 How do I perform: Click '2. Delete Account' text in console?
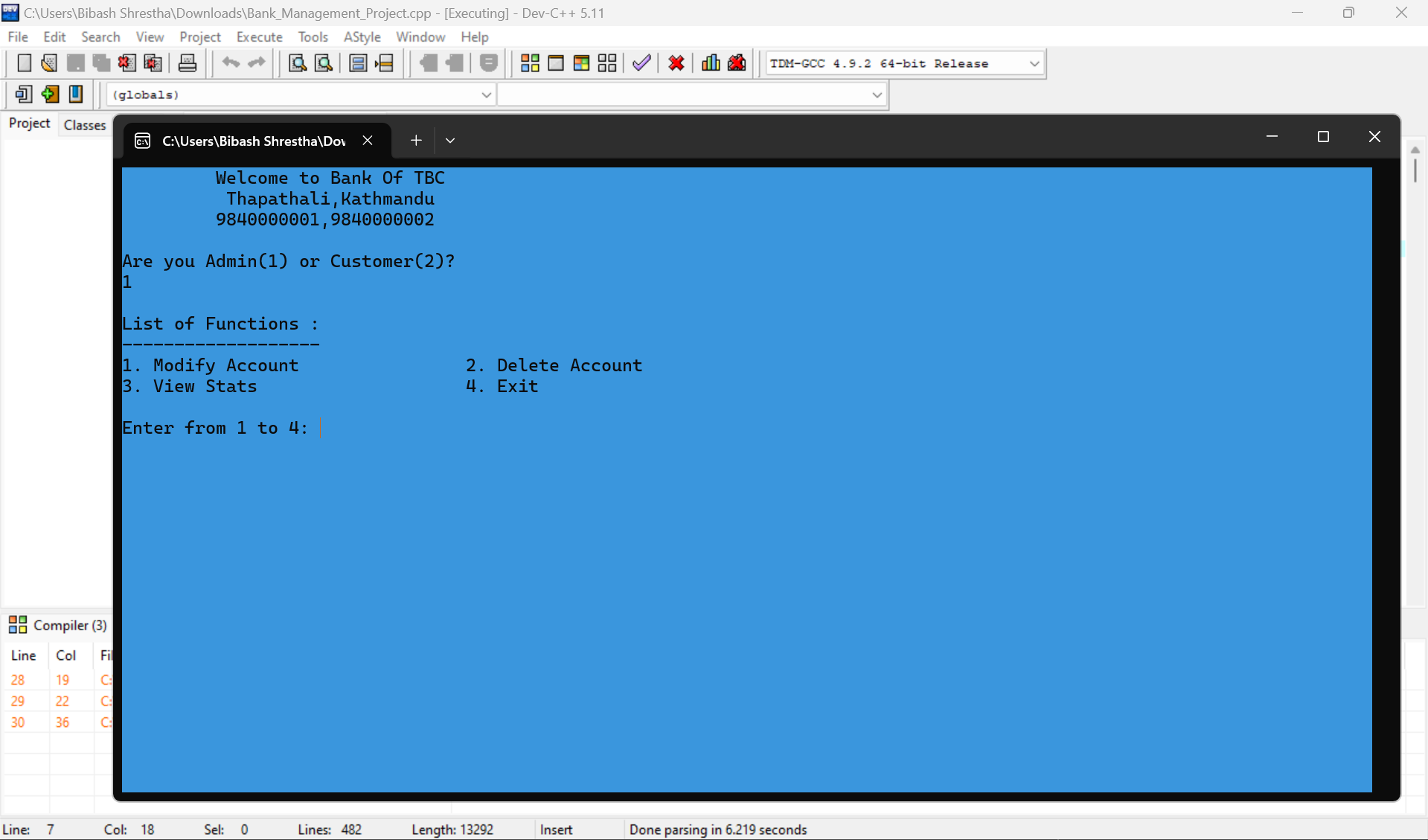pos(554,365)
